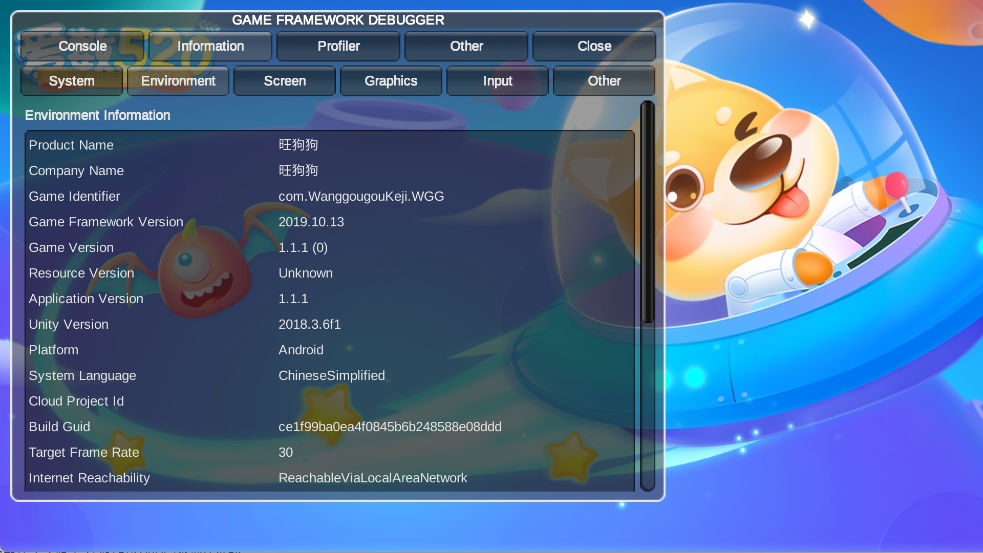Click Game Version value 1.1.1 (0)
The height and width of the screenshot is (553, 983).
pos(303,248)
